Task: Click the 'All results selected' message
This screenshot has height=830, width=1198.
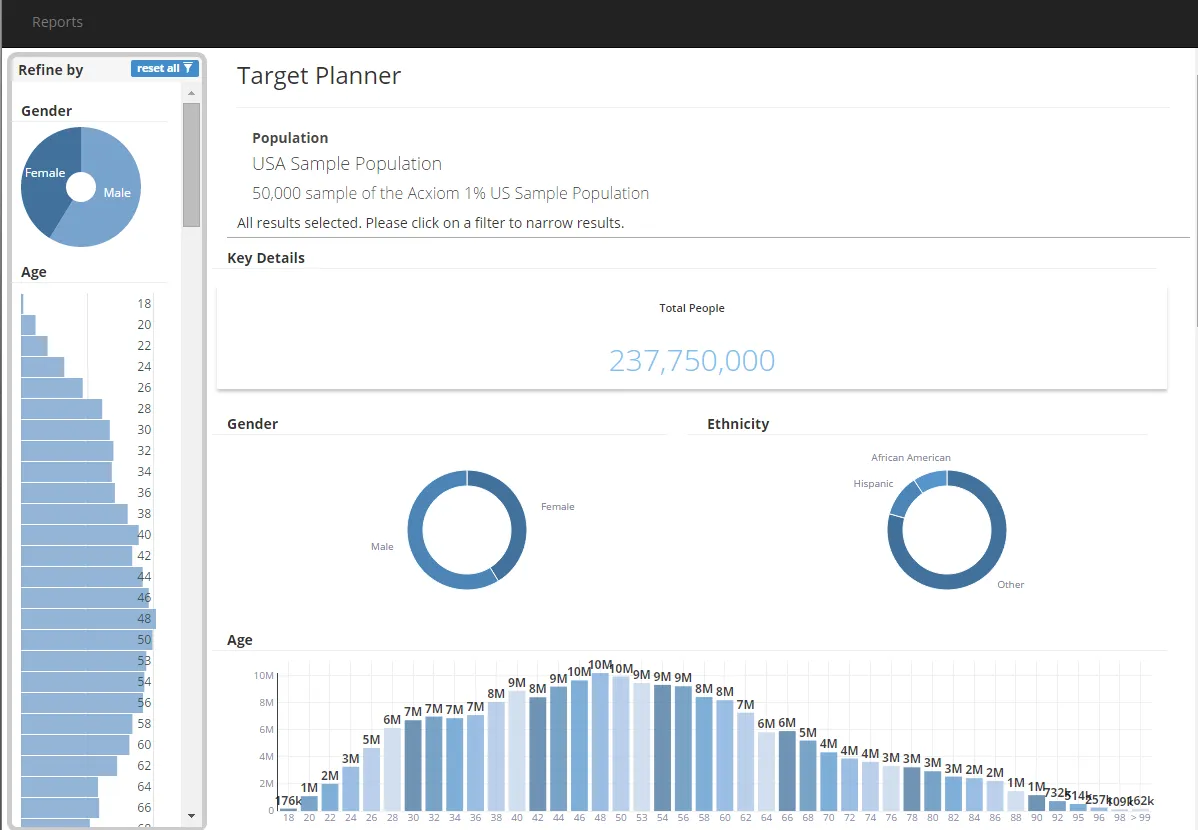Action: pos(430,223)
